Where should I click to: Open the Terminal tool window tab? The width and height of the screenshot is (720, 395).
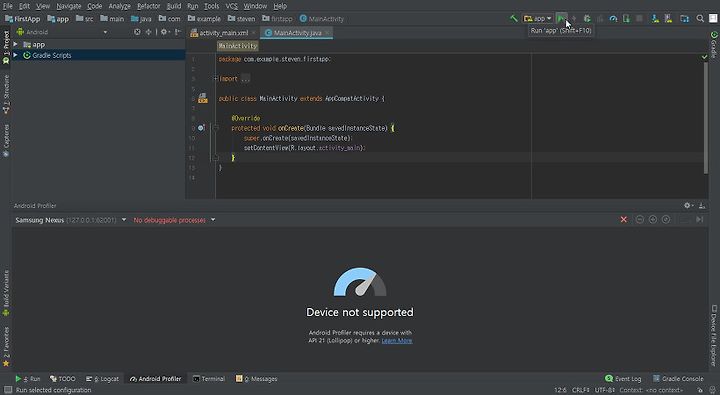[x=209, y=379]
